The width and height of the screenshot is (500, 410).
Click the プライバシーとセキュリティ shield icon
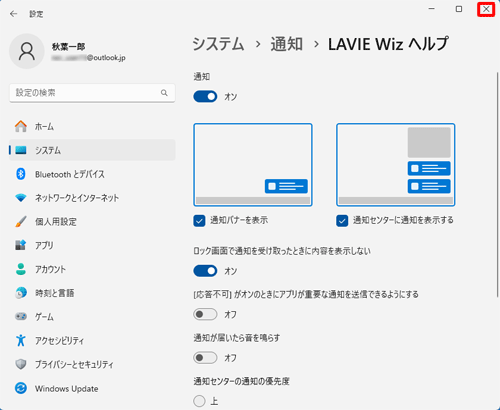pyautogui.click(x=21, y=364)
